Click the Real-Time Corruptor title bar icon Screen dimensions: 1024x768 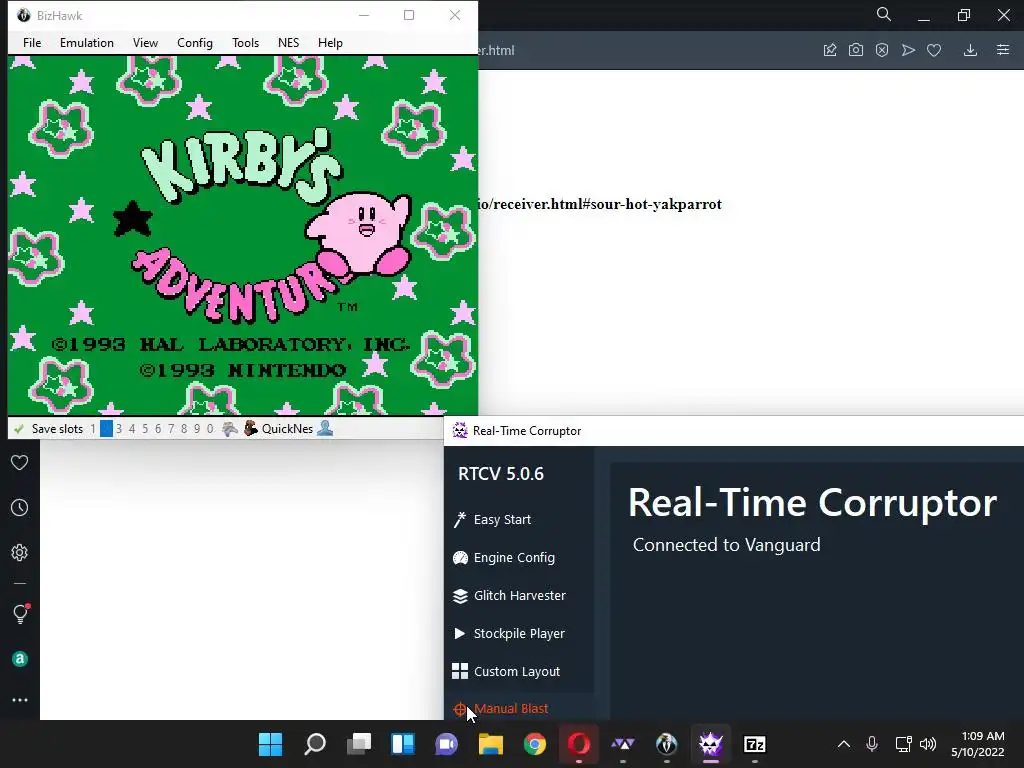point(460,430)
